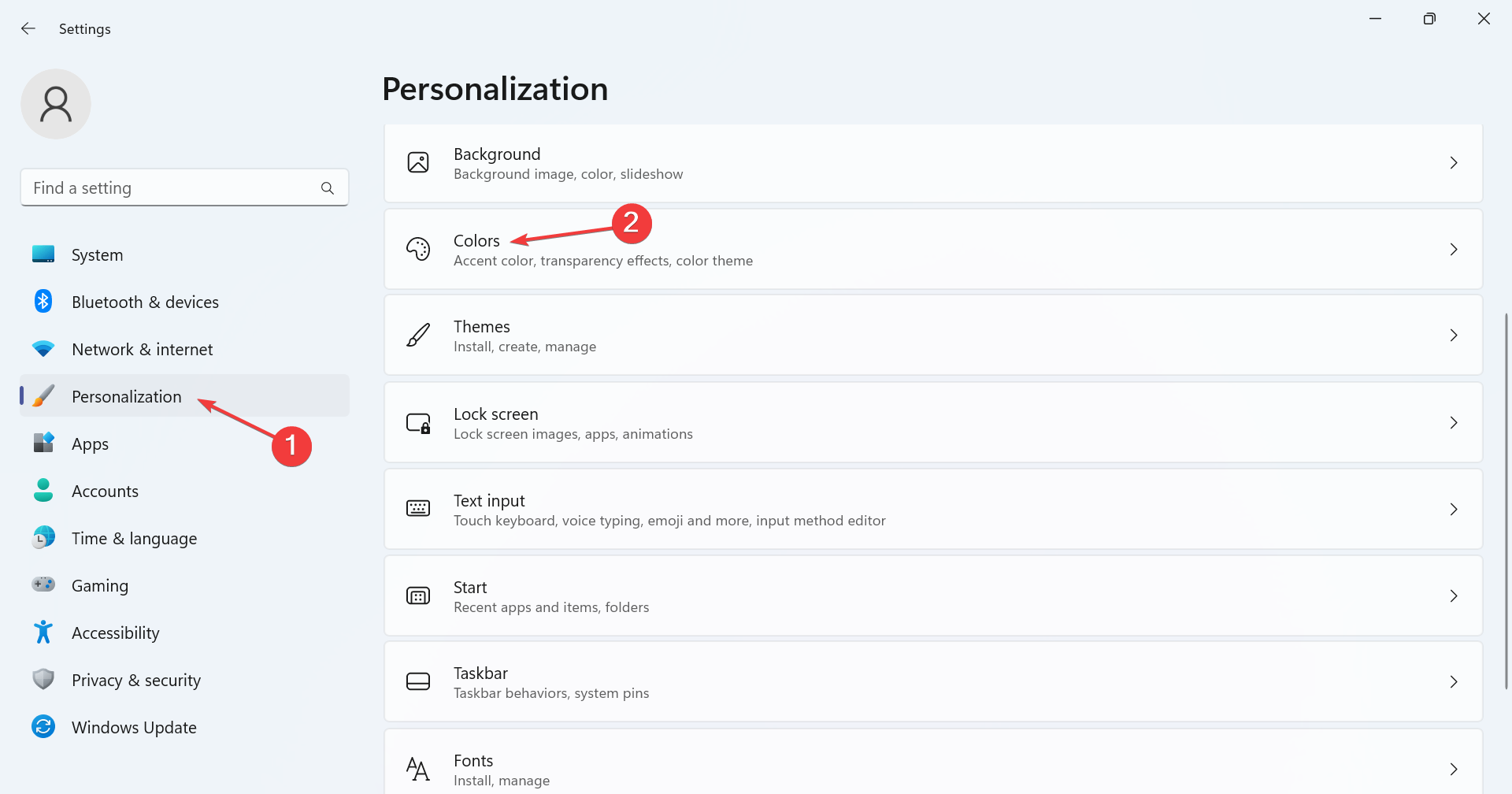Click the Text input keyboard icon
The width and height of the screenshot is (1512, 794).
click(x=418, y=509)
